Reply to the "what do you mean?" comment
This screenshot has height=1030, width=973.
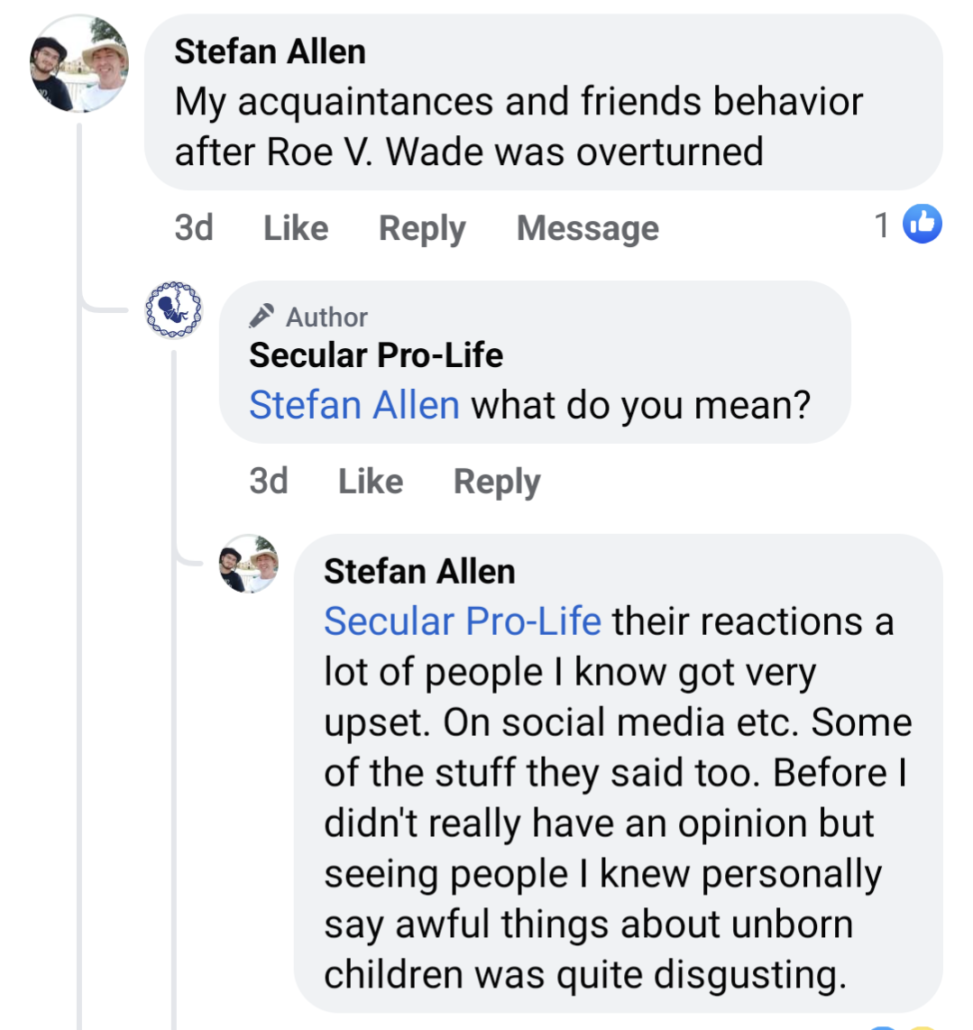(497, 481)
